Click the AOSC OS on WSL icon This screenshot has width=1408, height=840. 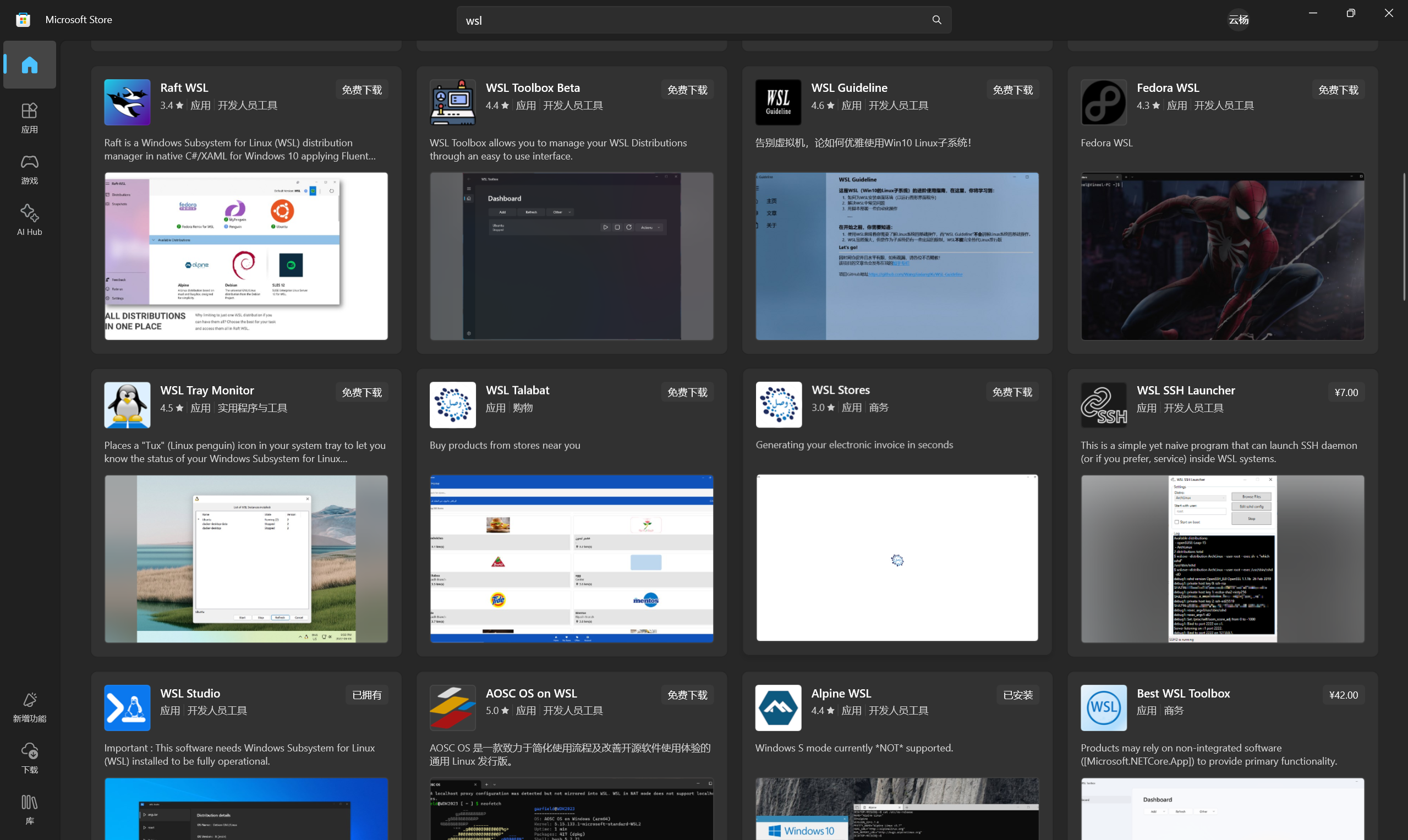[x=453, y=707]
